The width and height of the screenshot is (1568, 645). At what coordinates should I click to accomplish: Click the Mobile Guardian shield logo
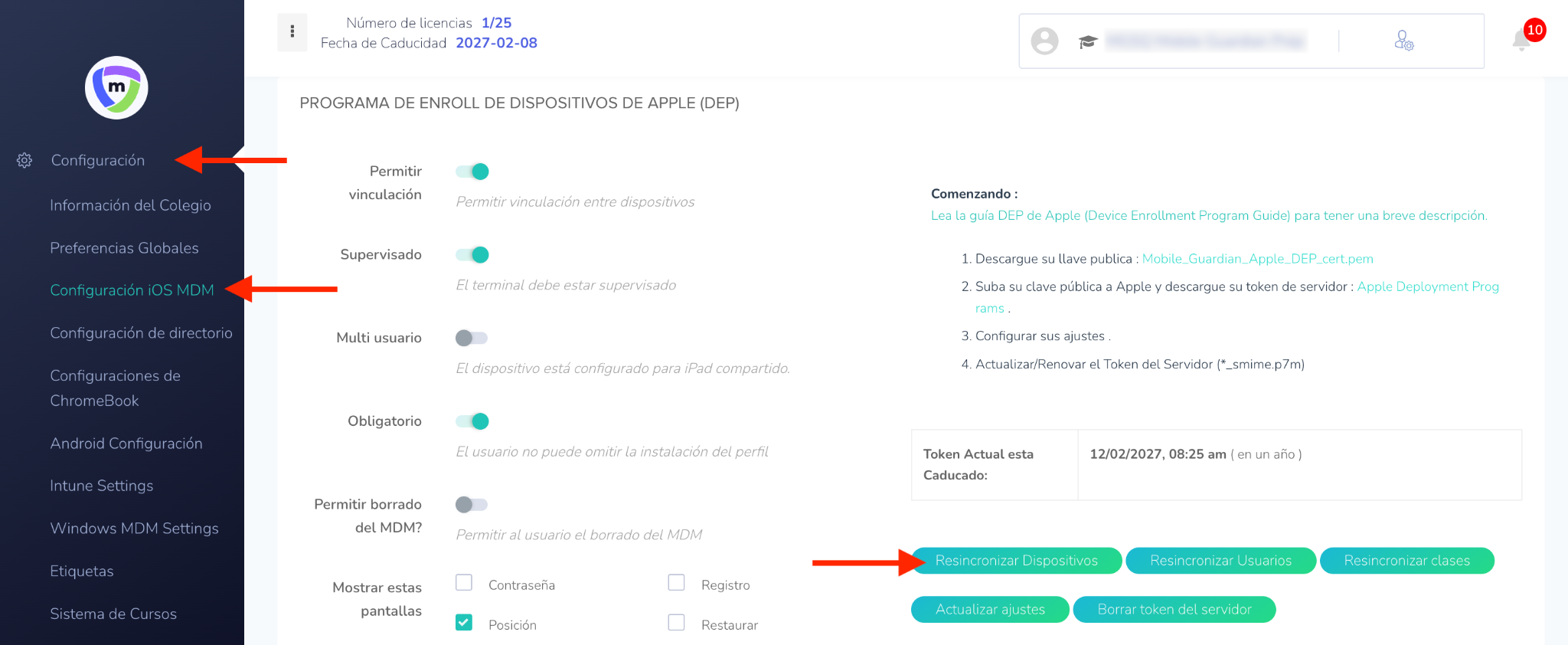(116, 87)
